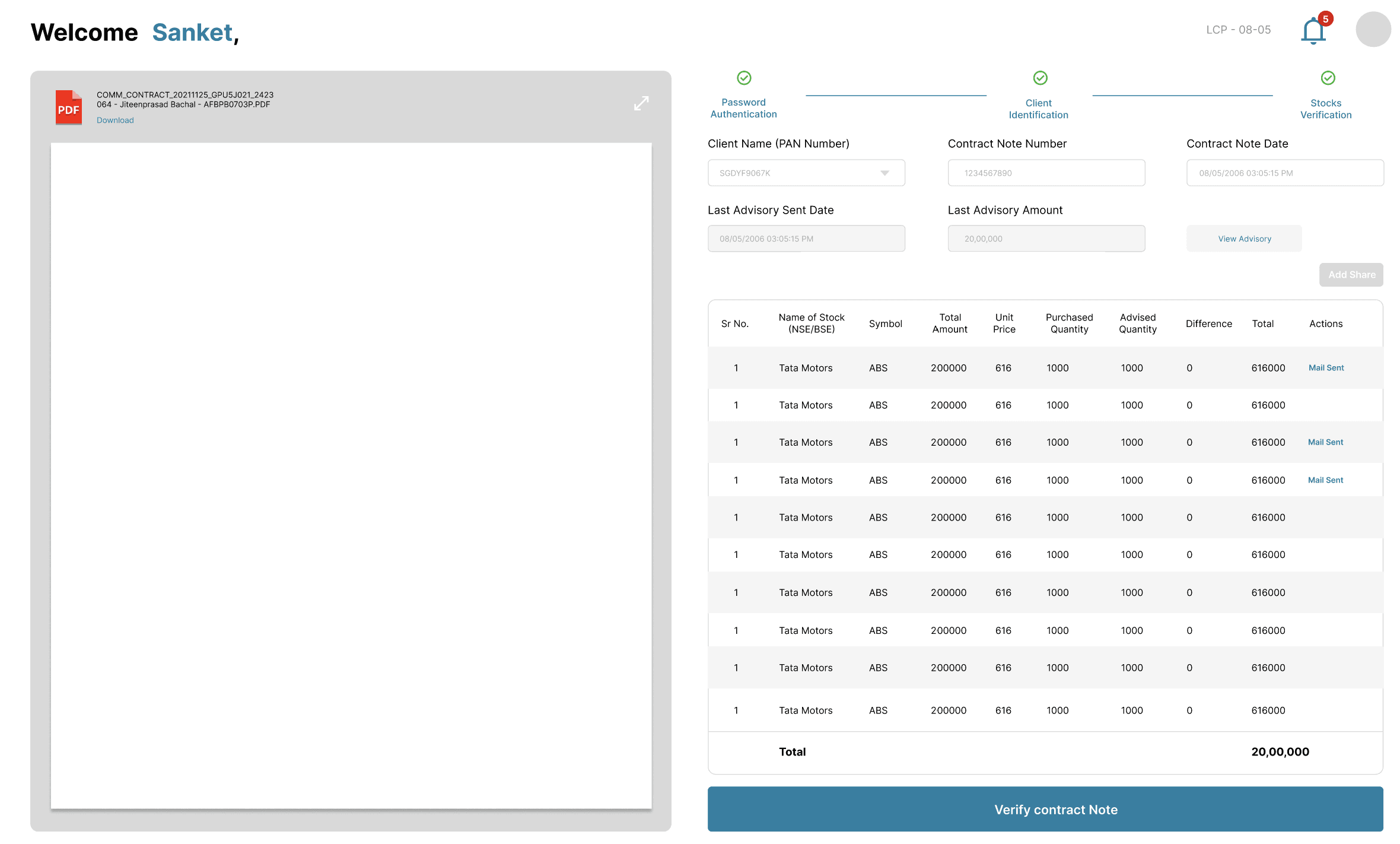This screenshot has height=844, width=1400.
Task: Click the notification bell icon
Action: click(1313, 31)
